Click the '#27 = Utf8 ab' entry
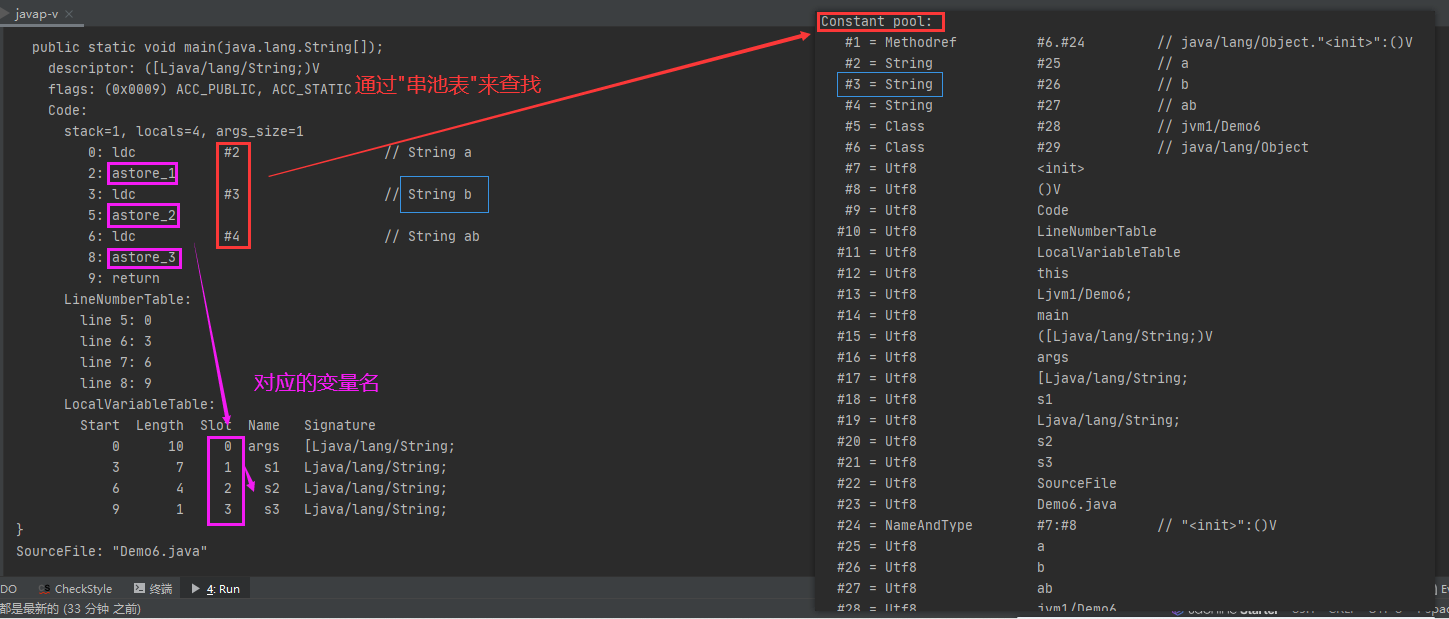The image size is (1449, 619). [945, 588]
